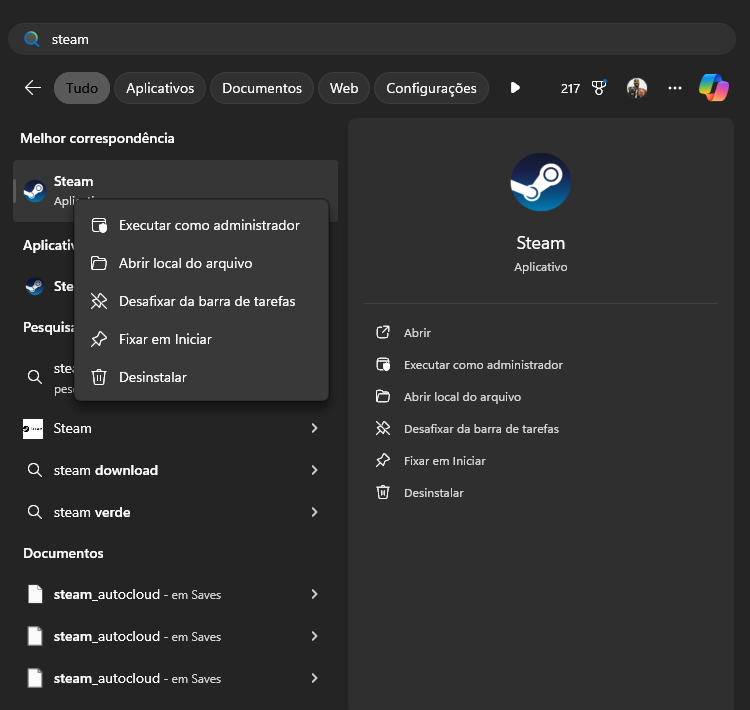Click Abrir in the details pane
The height and width of the screenshot is (710, 750).
pyautogui.click(x=417, y=333)
